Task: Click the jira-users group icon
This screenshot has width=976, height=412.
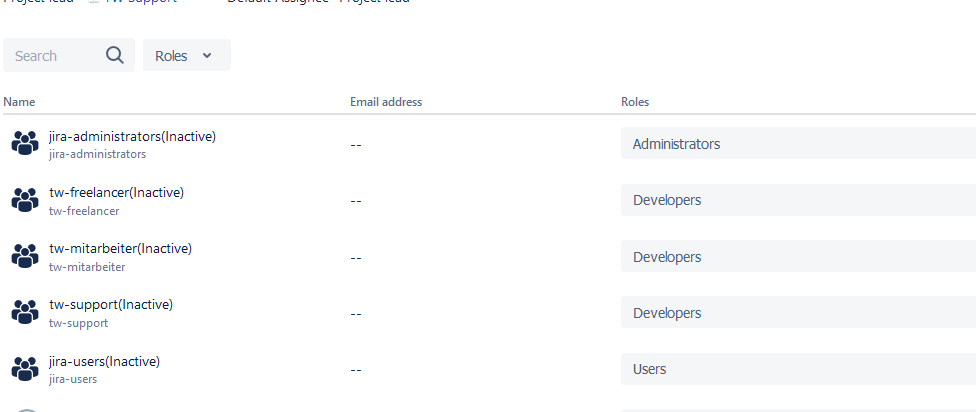Action: (x=25, y=368)
